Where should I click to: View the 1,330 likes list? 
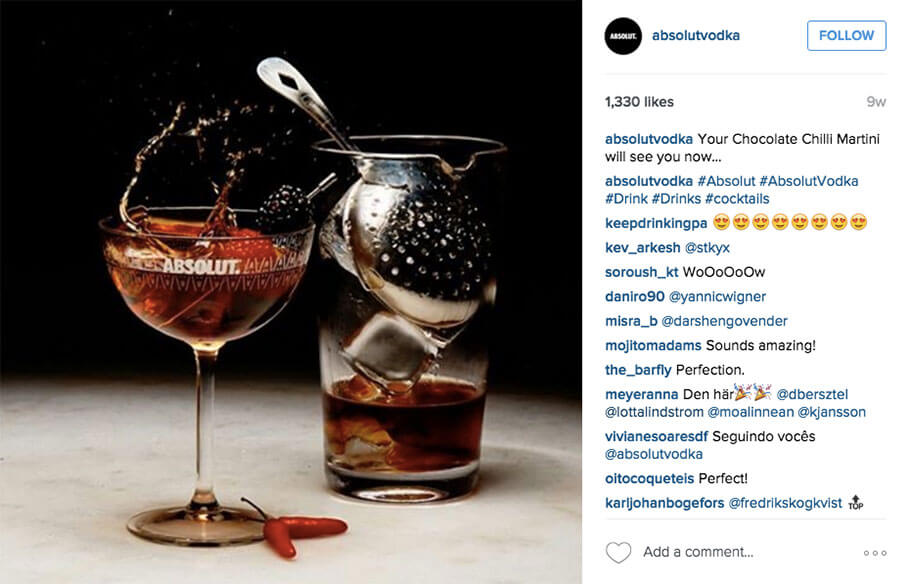tap(639, 102)
